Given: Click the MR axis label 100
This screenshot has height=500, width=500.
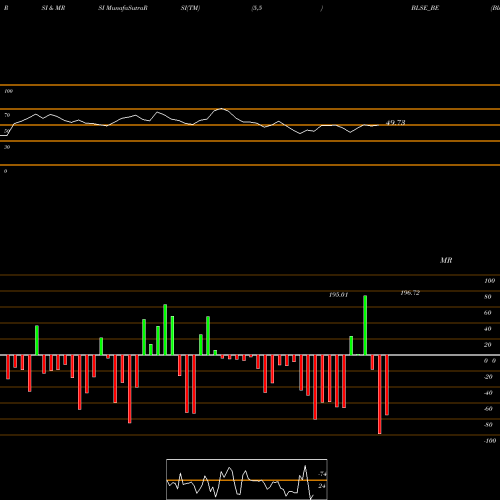Looking at the screenshot, I should point(489,281).
